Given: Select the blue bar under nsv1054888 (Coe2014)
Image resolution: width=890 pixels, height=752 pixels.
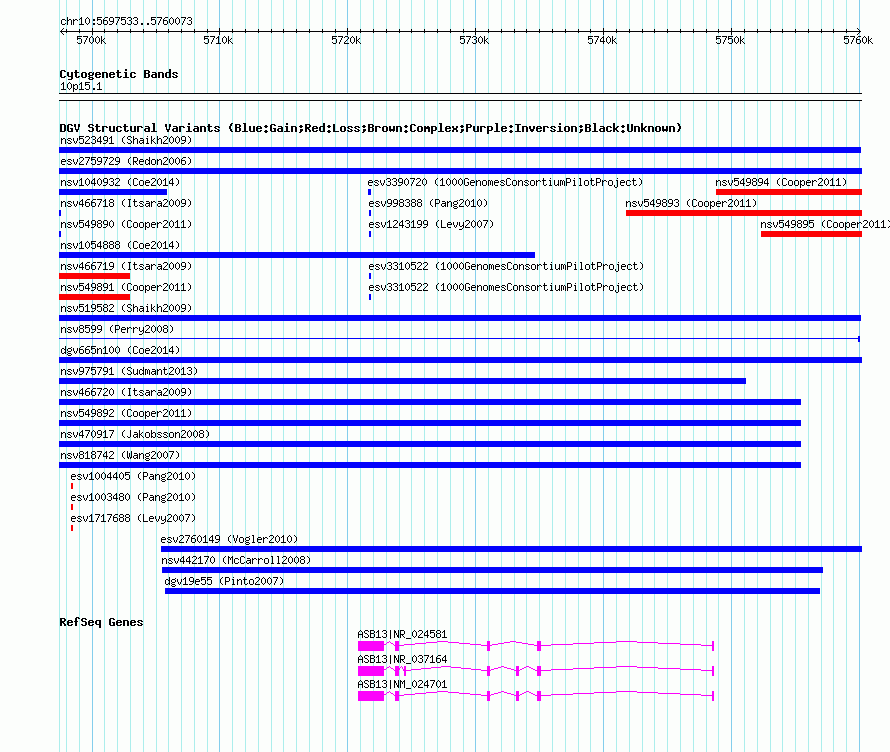Looking at the screenshot, I should [297, 255].
